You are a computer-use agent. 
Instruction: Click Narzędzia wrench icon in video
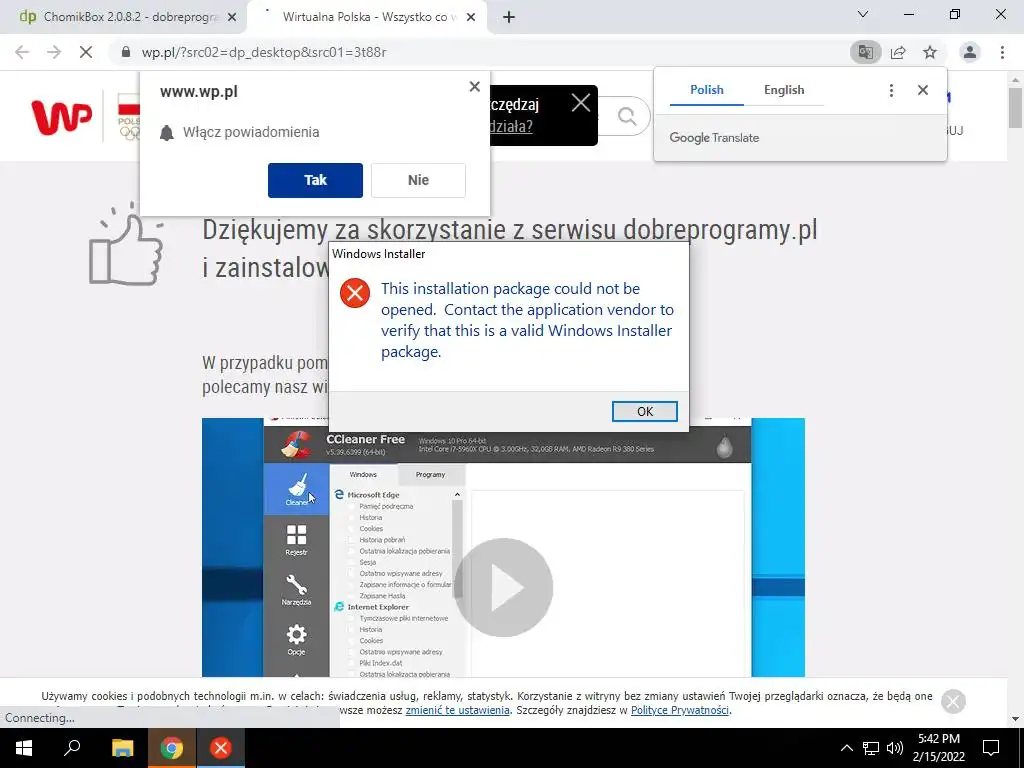coord(296,590)
